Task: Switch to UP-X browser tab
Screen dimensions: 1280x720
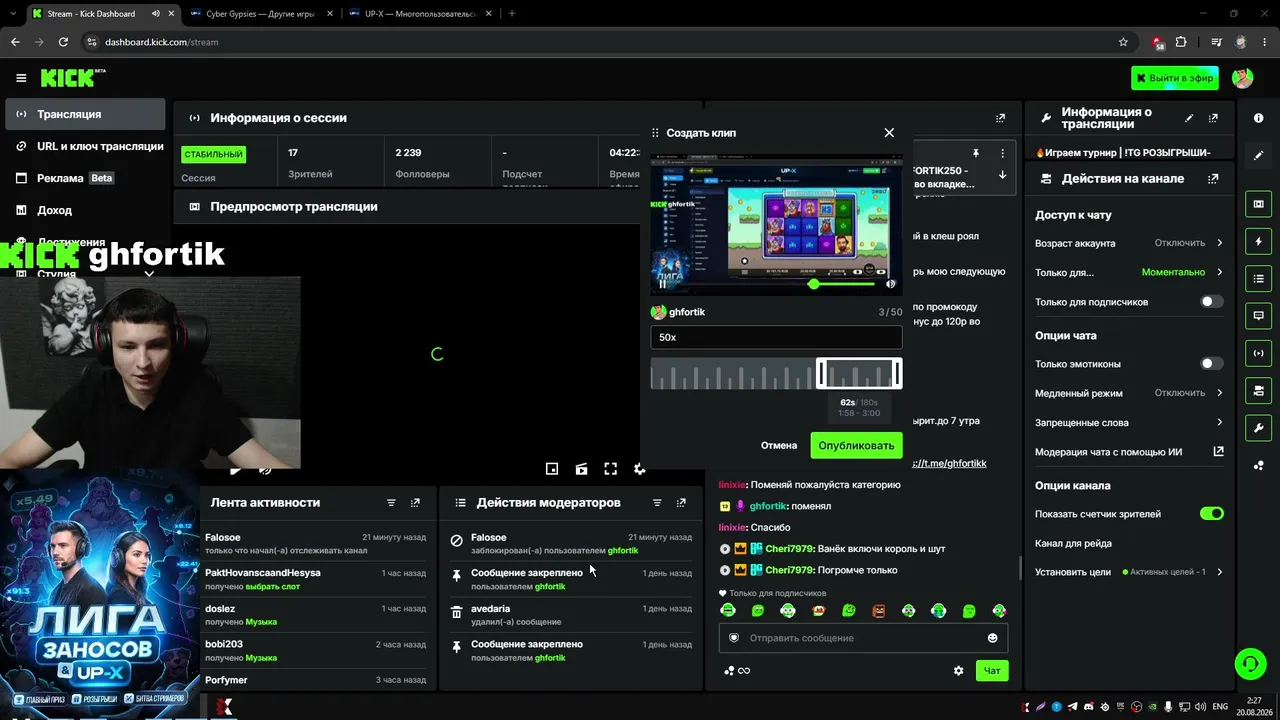Action: point(419,14)
